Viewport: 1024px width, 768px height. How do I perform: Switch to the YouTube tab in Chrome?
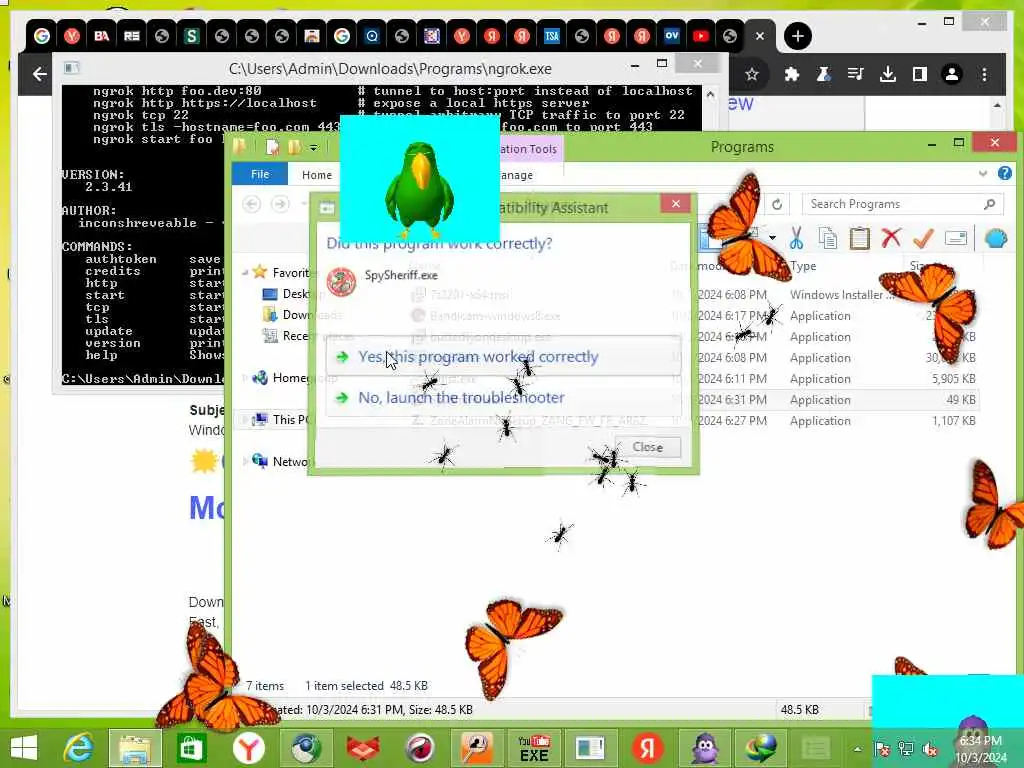[x=701, y=36]
